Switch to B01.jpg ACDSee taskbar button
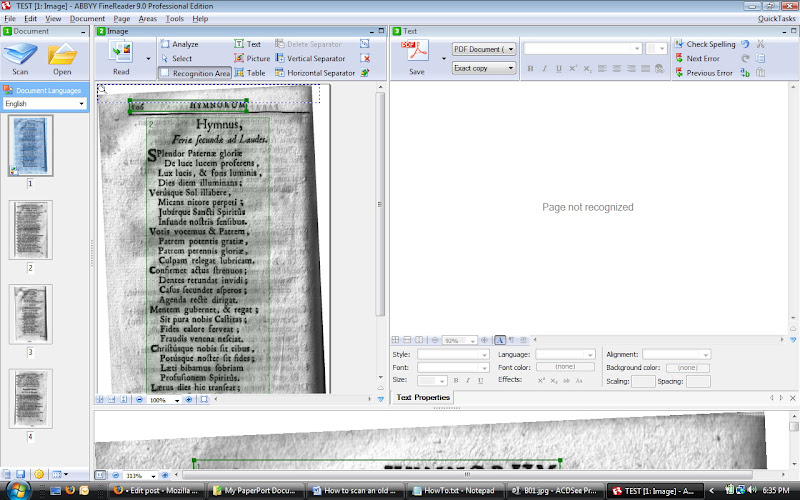Screen dimensions: 800x500 557,491
